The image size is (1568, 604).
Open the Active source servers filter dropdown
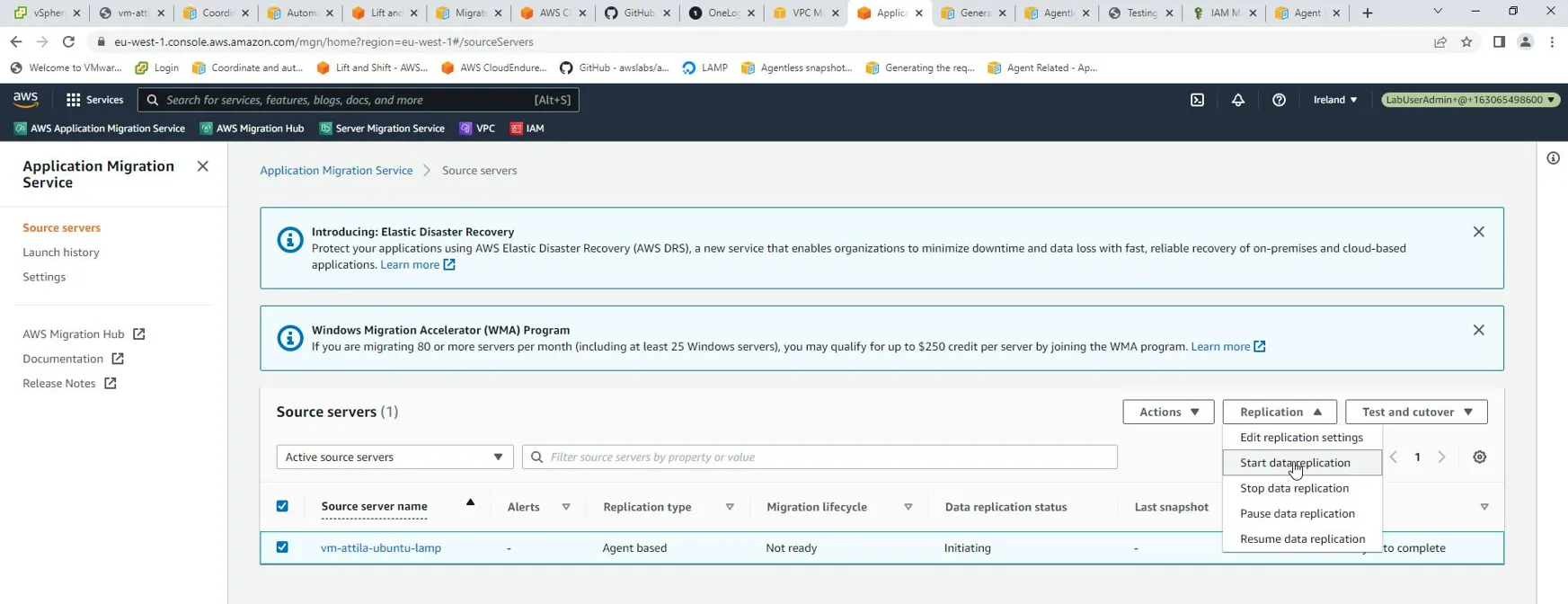[394, 457]
